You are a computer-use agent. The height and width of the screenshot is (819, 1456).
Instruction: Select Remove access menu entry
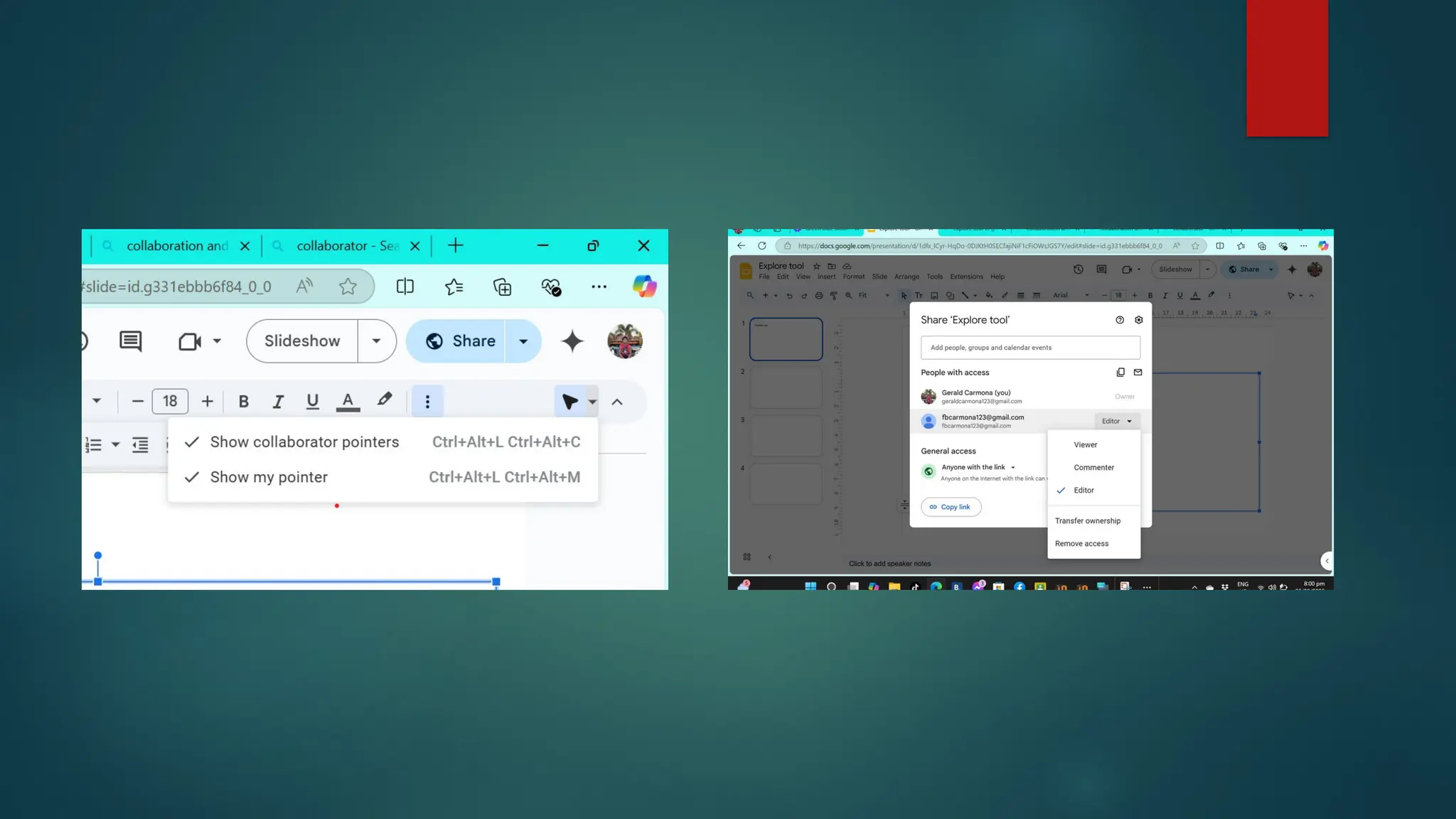pyautogui.click(x=1081, y=544)
